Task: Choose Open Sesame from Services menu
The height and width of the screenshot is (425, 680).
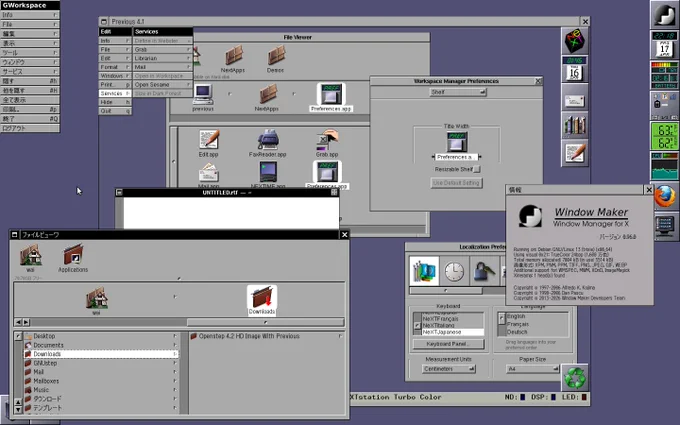Action: click(163, 85)
